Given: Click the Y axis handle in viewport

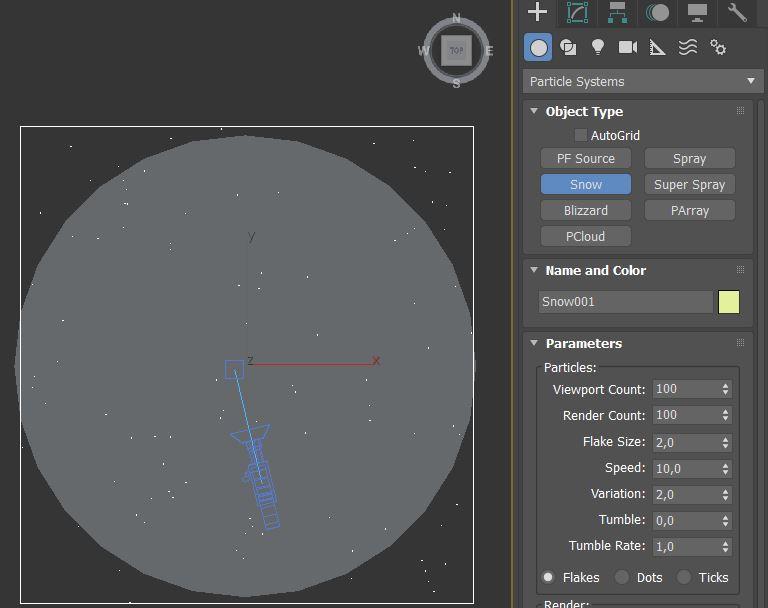Looking at the screenshot, I should click(251, 236).
